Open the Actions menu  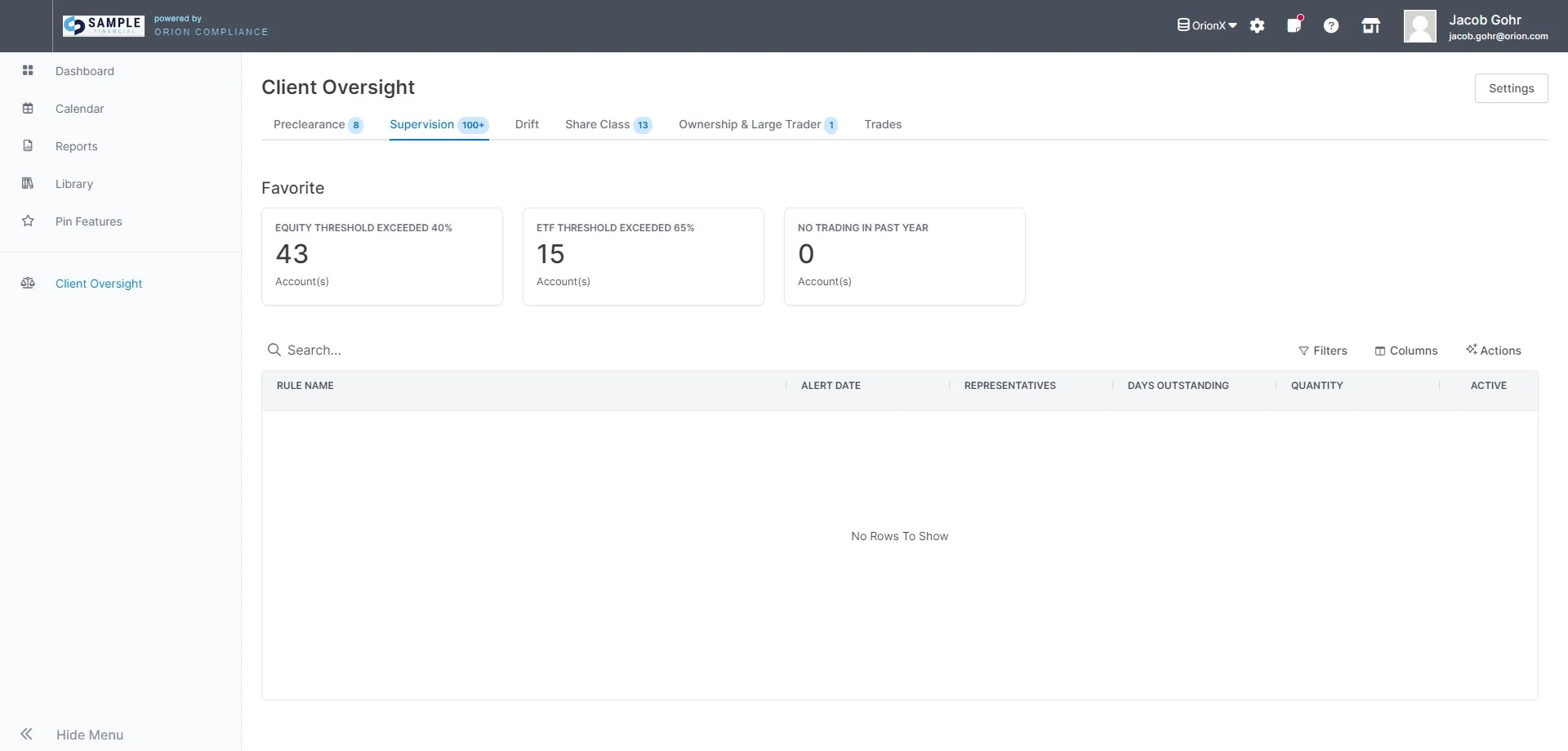(1494, 350)
